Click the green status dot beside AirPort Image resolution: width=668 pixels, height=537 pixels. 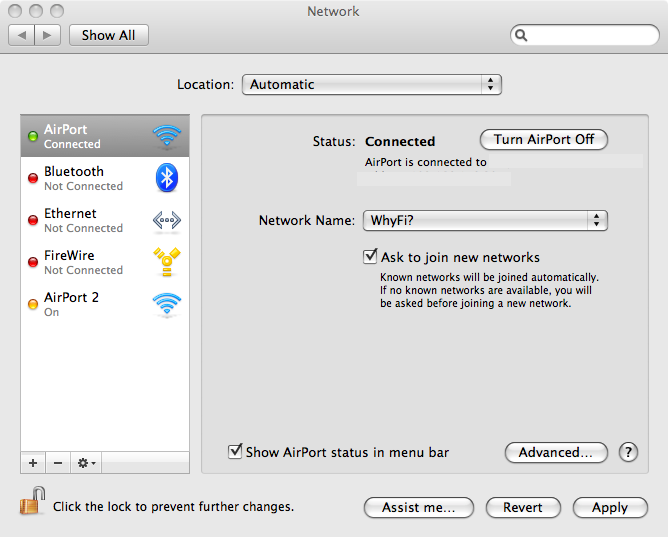(33, 136)
